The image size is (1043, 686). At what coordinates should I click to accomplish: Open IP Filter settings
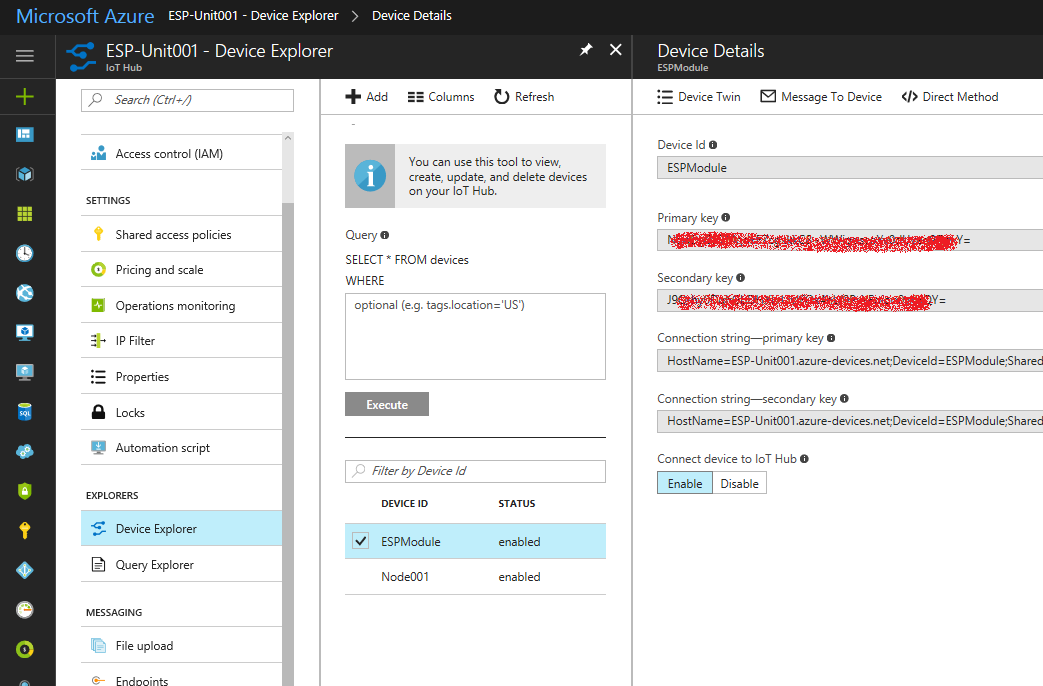(181, 341)
